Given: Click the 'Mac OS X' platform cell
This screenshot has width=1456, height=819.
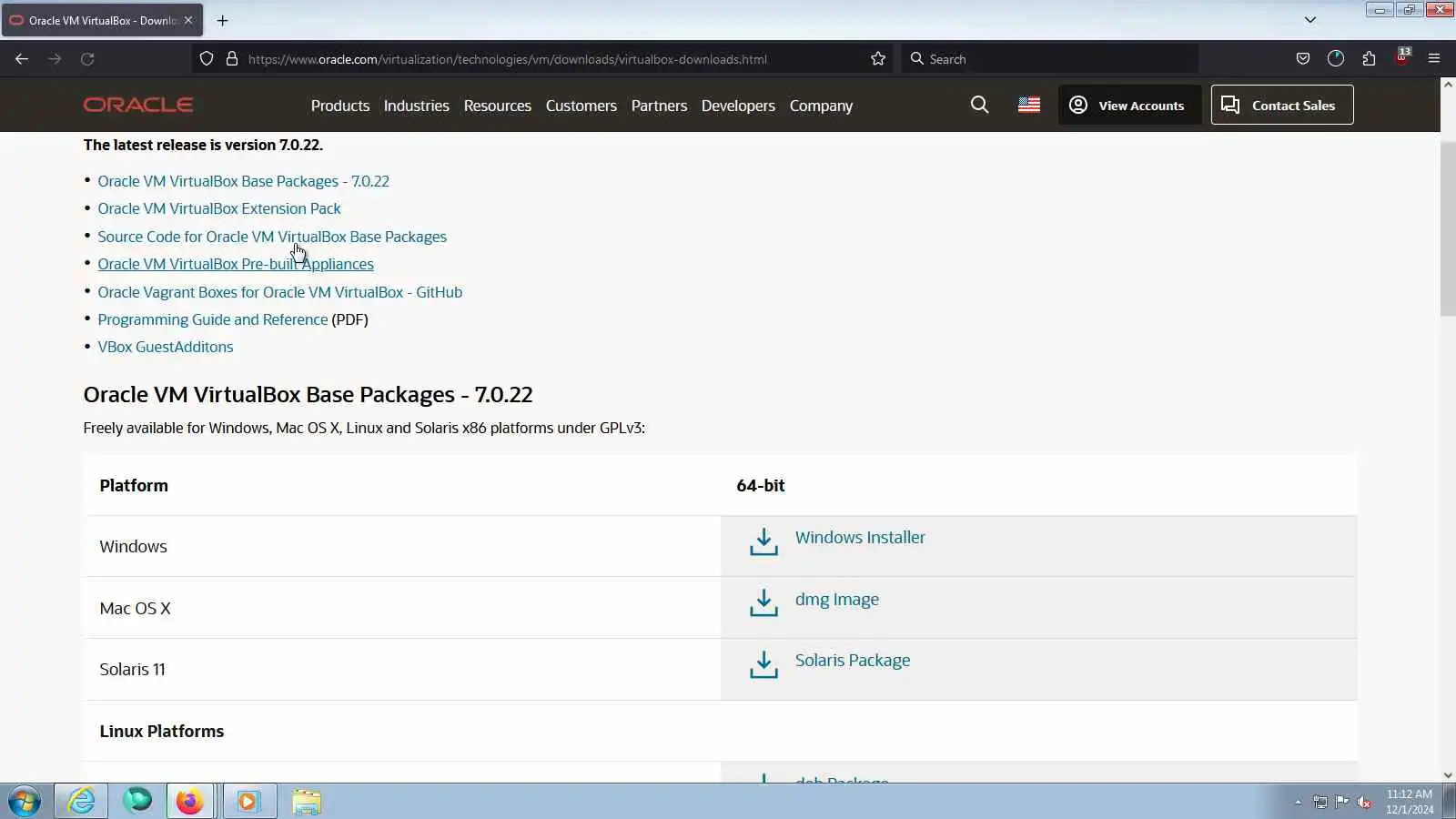Looking at the screenshot, I should coord(402,608).
